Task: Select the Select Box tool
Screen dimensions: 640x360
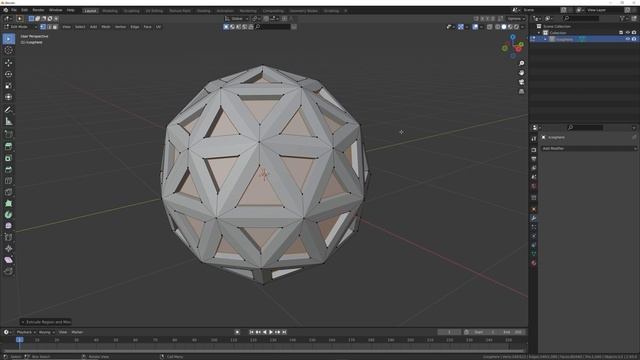Action: tap(9, 39)
